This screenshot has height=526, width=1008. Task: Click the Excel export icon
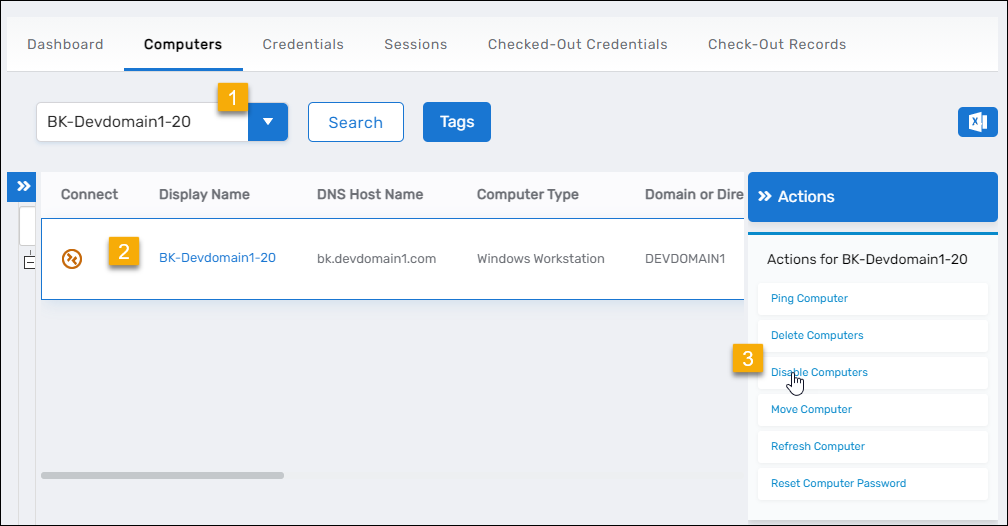click(977, 122)
